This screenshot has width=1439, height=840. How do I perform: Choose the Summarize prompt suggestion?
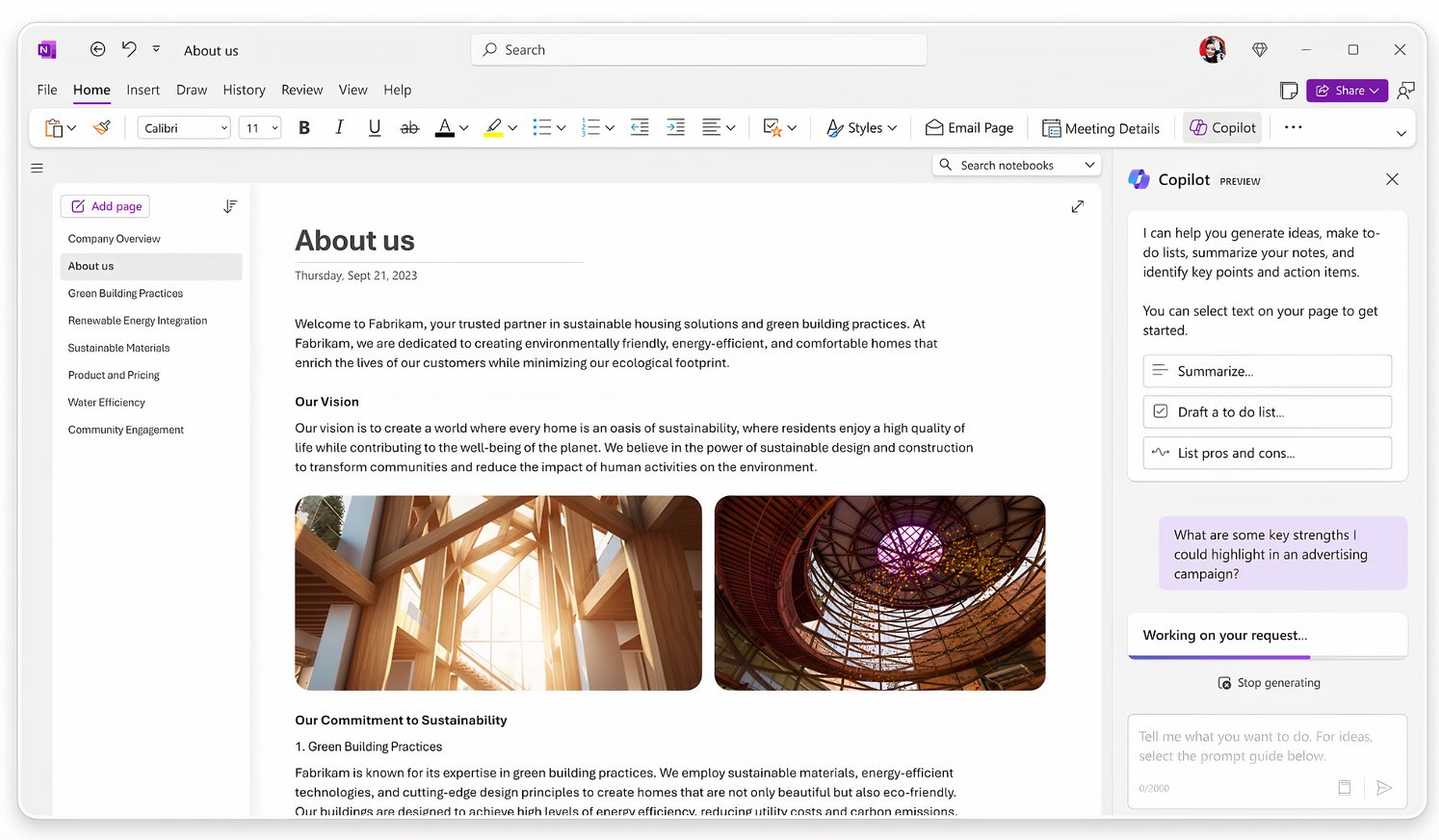point(1267,371)
